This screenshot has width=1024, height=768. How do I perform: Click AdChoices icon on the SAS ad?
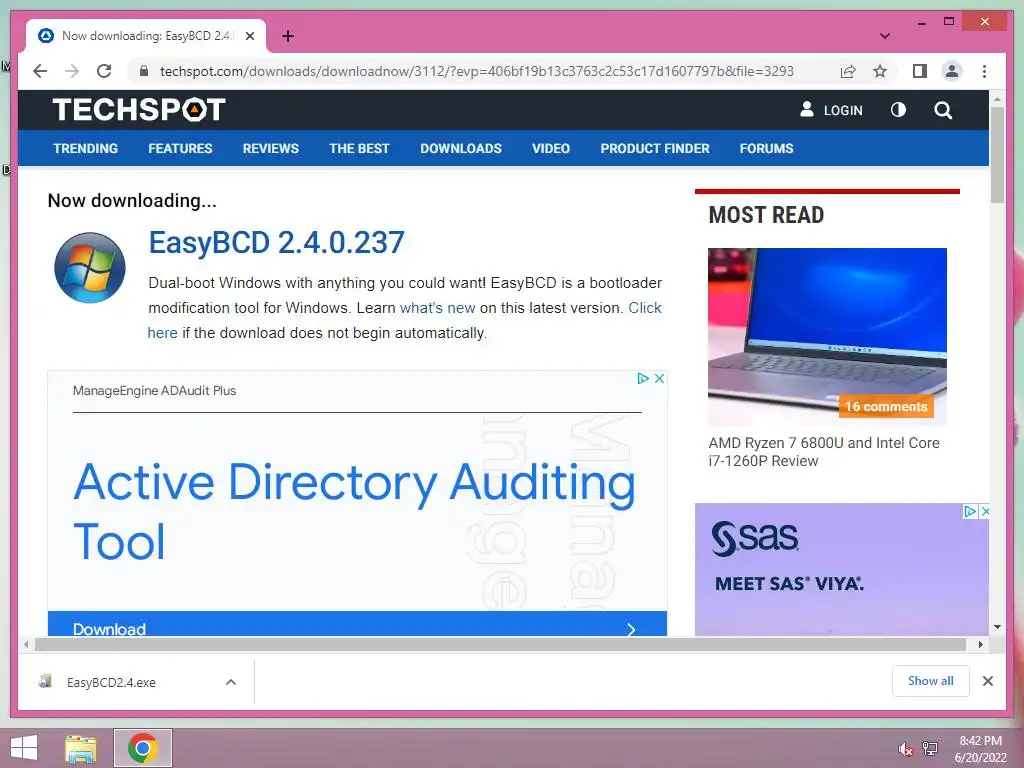point(970,511)
